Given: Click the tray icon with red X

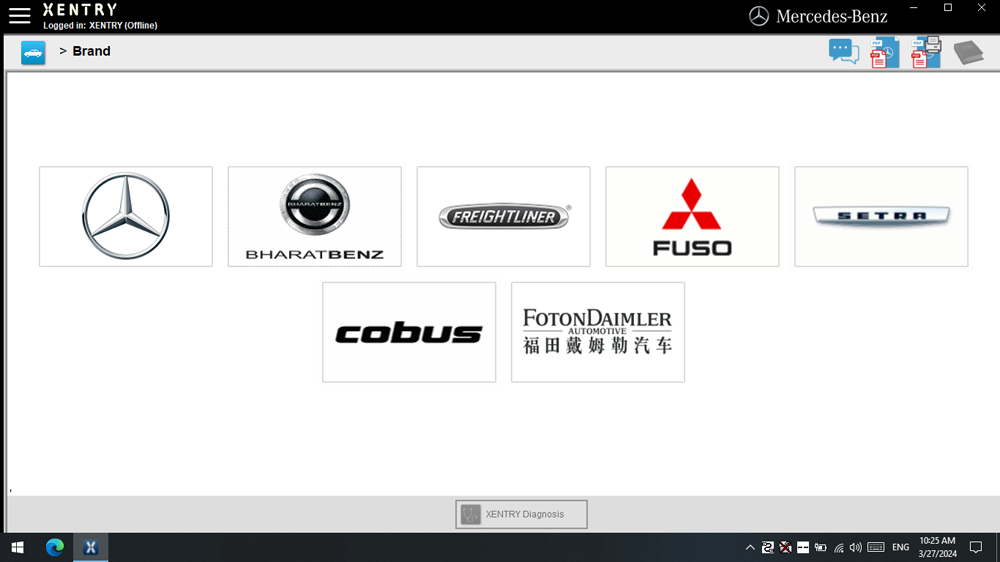Looking at the screenshot, I should point(786,547).
